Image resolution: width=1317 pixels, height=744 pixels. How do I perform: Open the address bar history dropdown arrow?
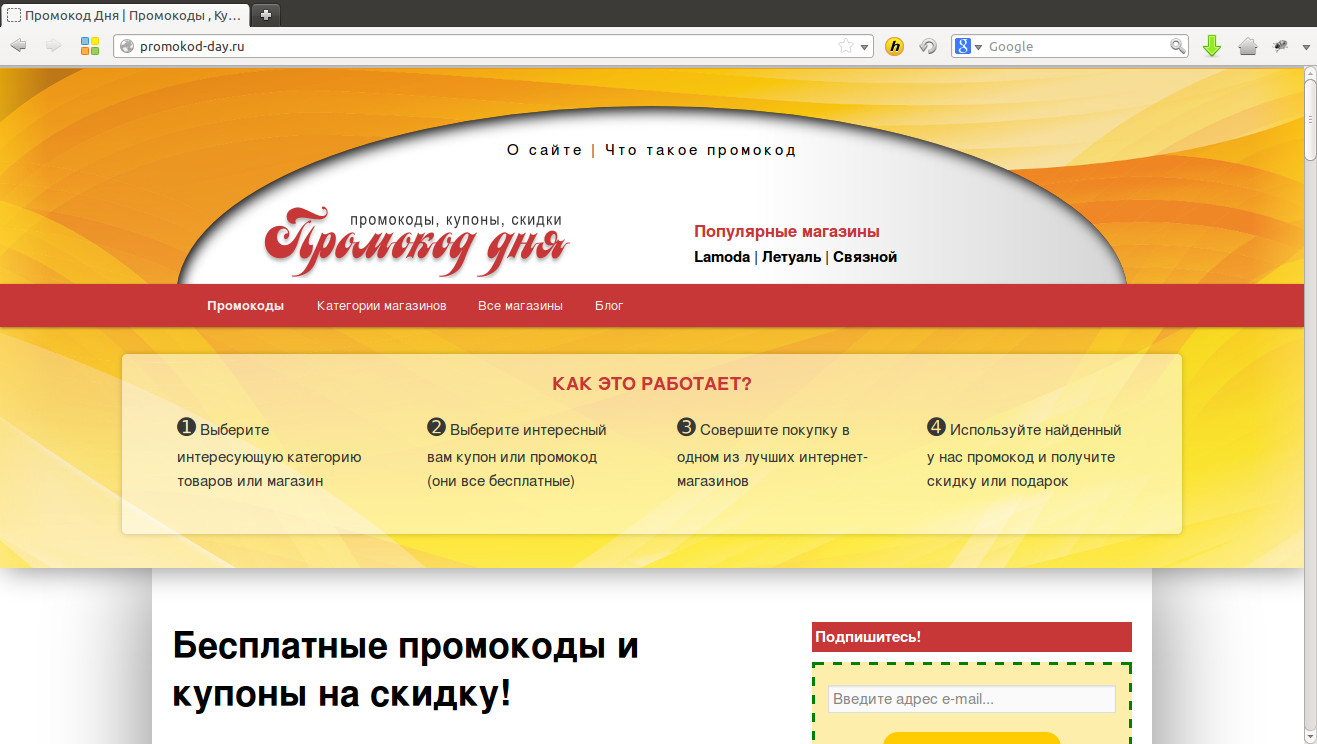864,47
